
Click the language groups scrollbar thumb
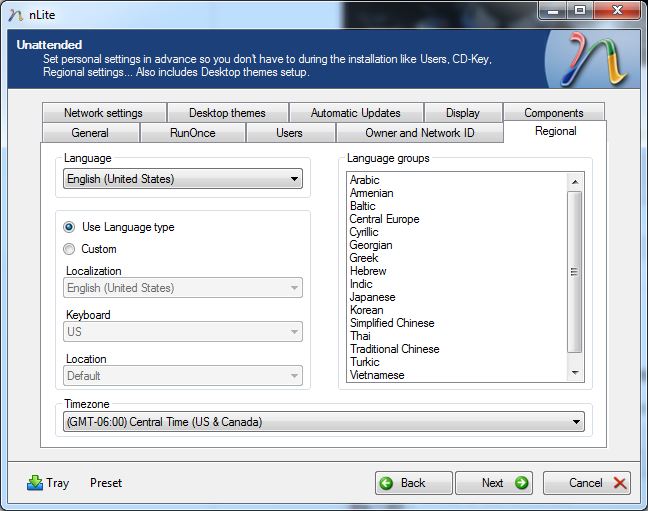(575, 272)
